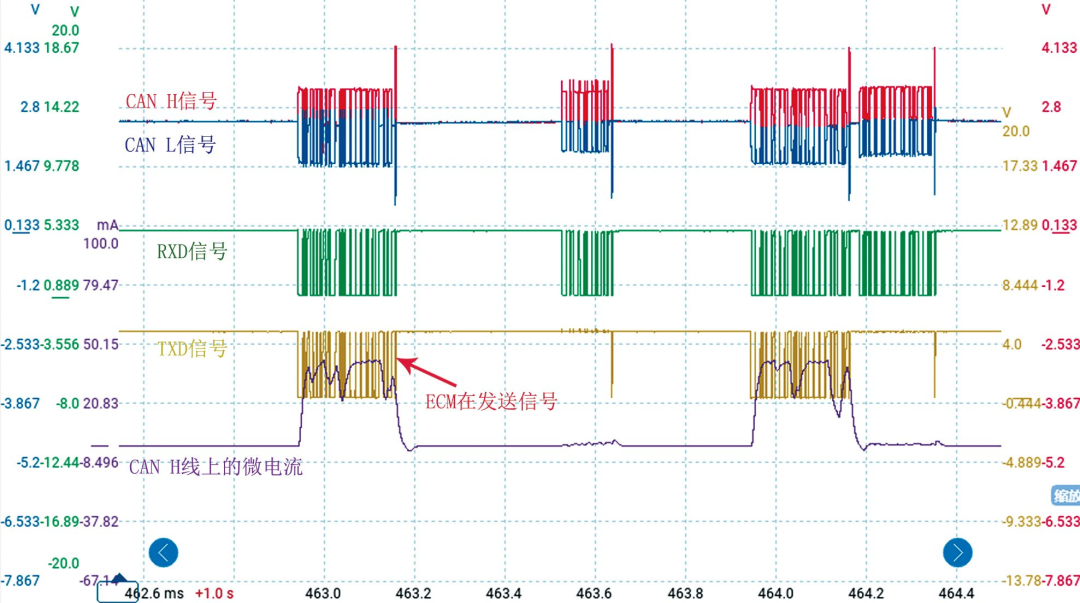Click the 463.2 time axis label
Image resolution: width=1080 pixels, height=603 pixels.
pos(413,593)
